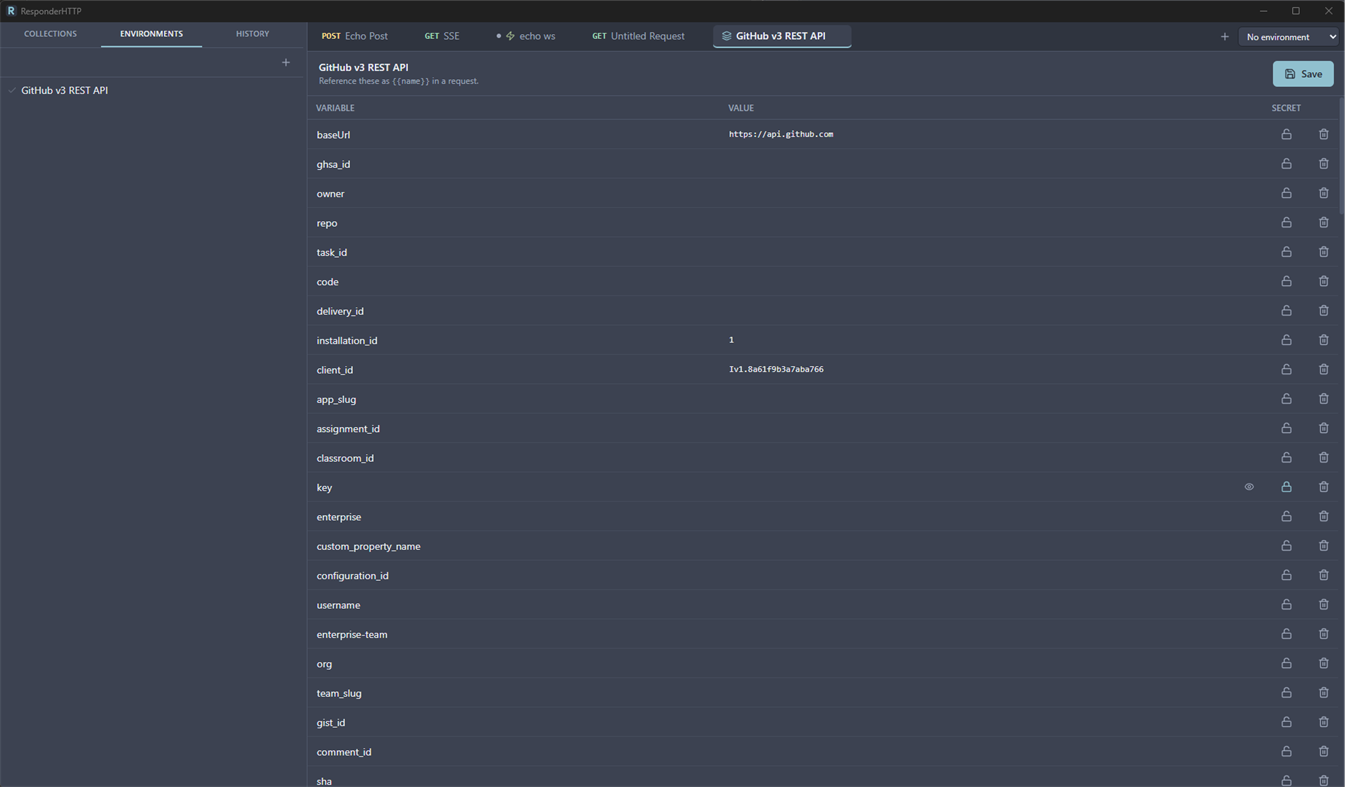Save the environment variables
This screenshot has width=1345, height=787.
(x=1303, y=74)
